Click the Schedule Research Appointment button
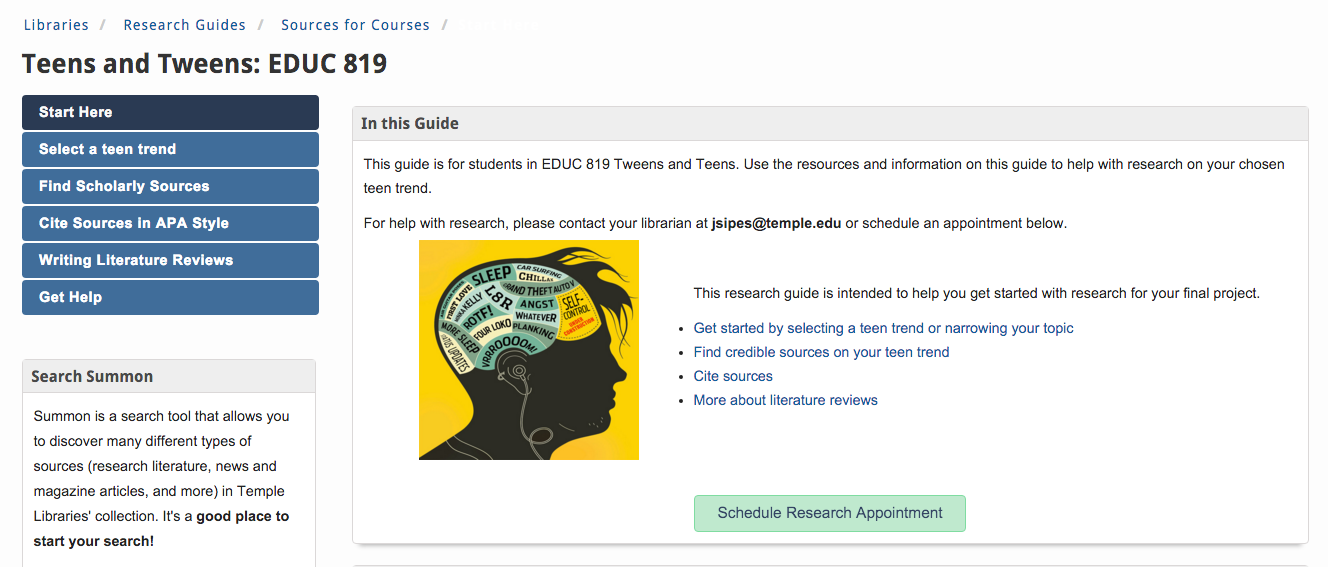The width and height of the screenshot is (1328, 567). coord(829,513)
